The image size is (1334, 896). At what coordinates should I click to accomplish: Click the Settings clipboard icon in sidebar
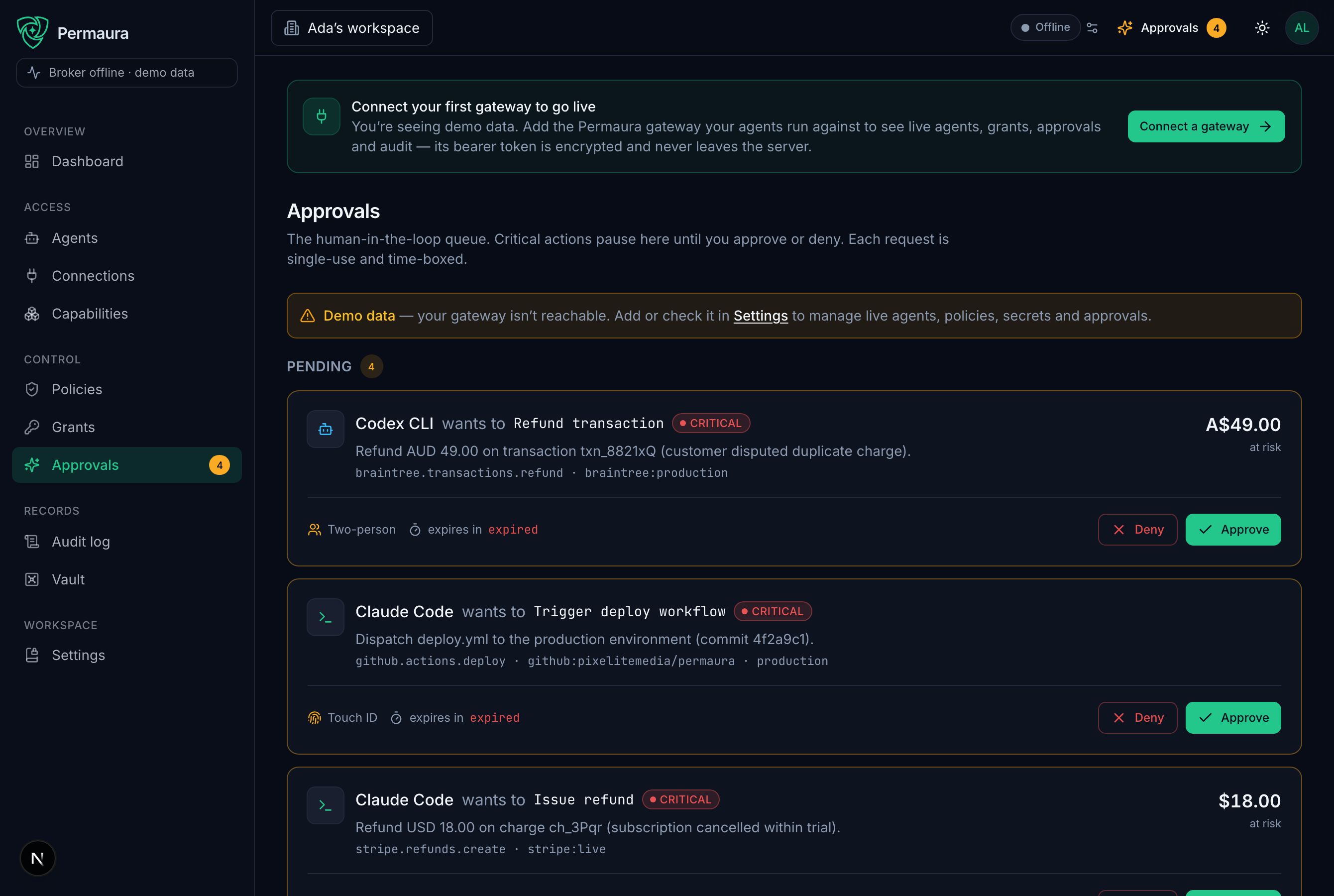[x=32, y=656]
